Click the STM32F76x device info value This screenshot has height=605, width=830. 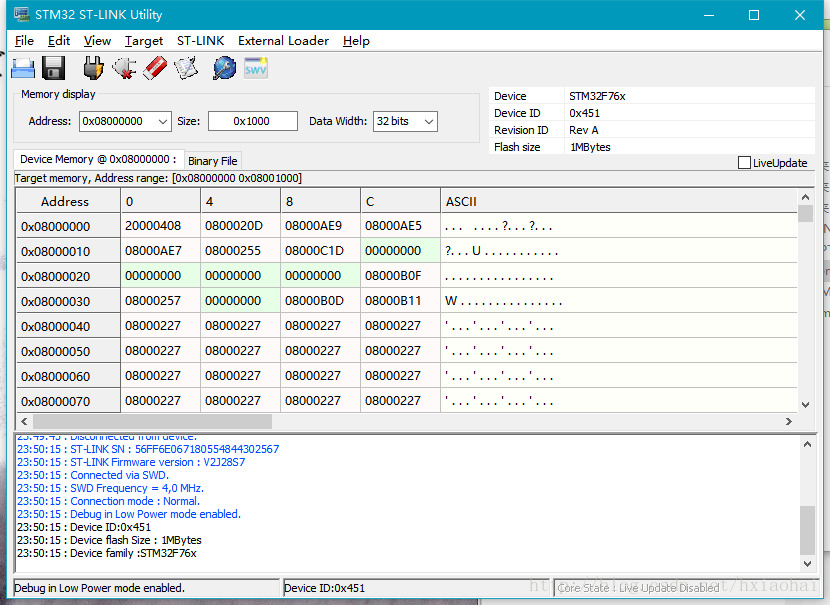(x=597, y=96)
